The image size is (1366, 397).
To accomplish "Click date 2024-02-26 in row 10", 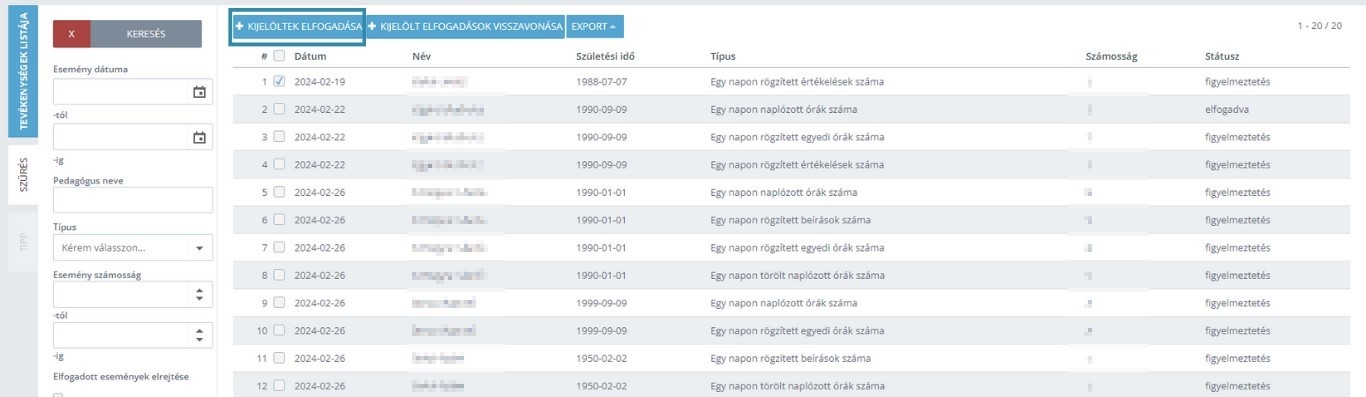I will point(320,330).
